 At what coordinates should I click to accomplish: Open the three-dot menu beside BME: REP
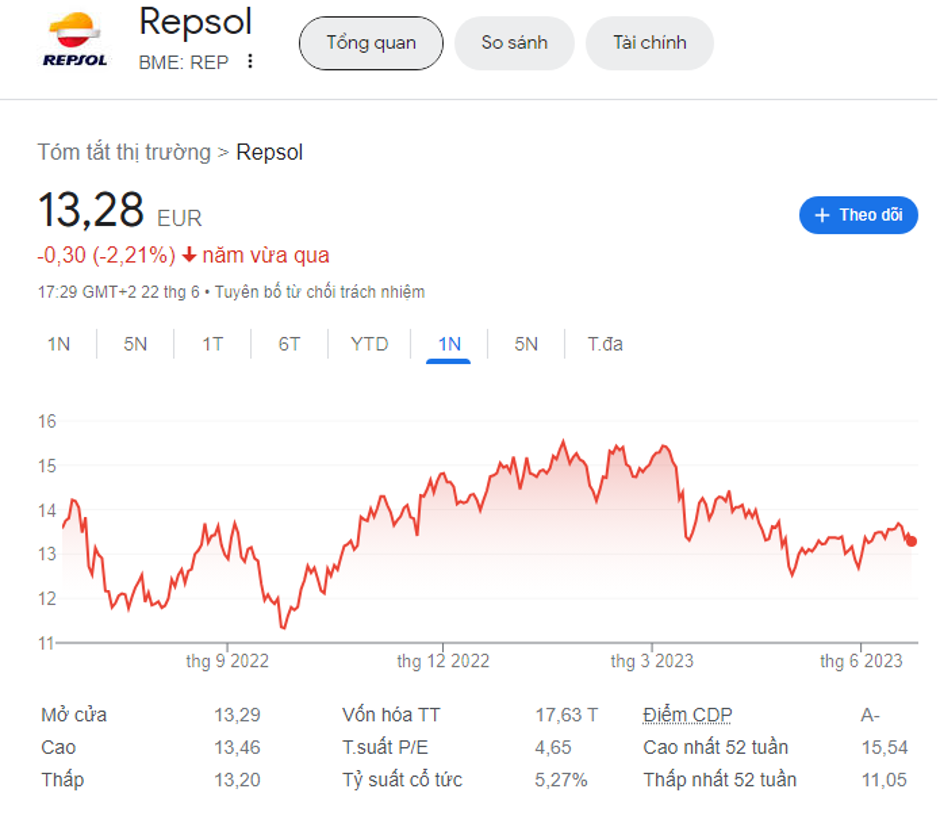coord(248,62)
